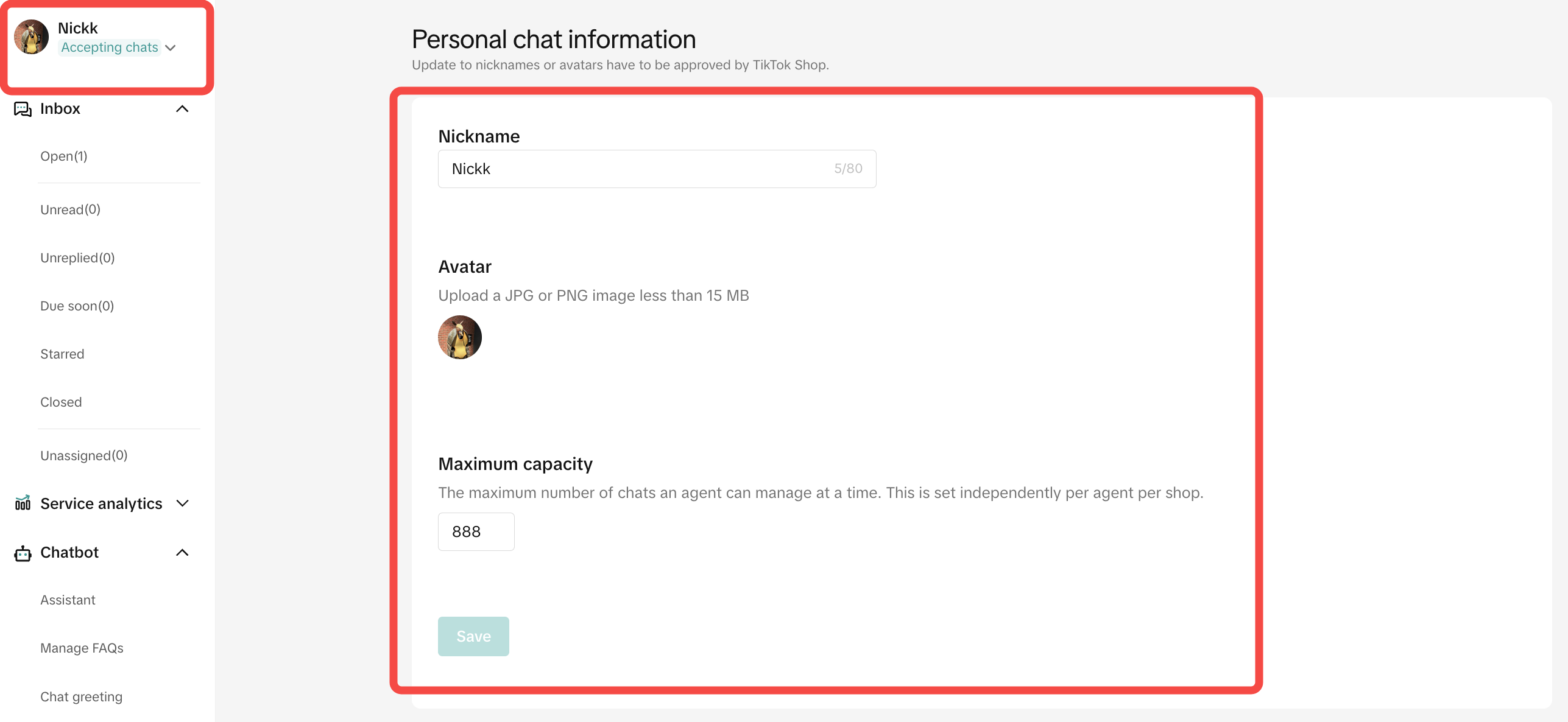The height and width of the screenshot is (722, 1568).
Task: Focus the Maximum capacity number field
Action: (x=476, y=532)
